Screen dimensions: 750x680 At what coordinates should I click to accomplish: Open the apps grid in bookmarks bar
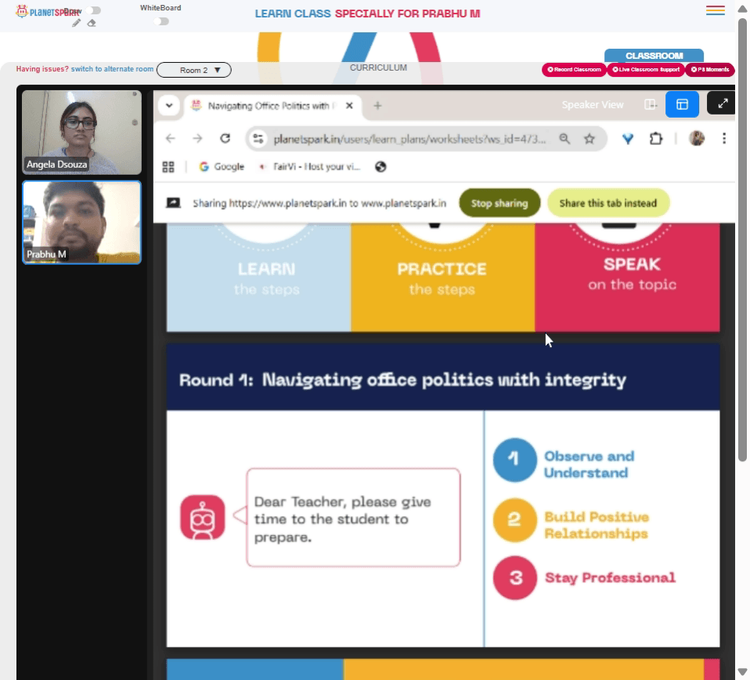pyautogui.click(x=168, y=167)
